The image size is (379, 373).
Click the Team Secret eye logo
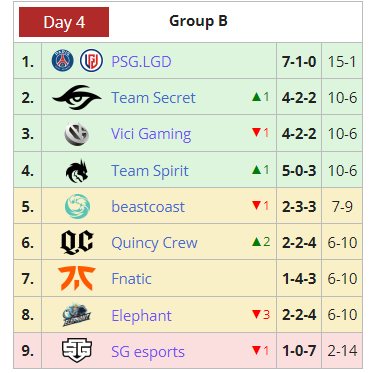pyautogui.click(x=77, y=97)
